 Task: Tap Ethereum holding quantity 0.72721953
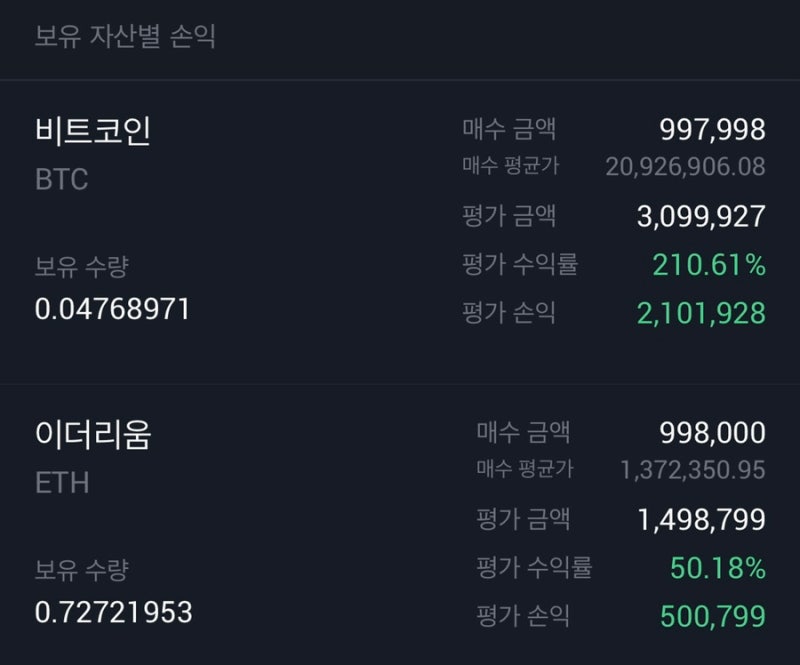point(113,612)
